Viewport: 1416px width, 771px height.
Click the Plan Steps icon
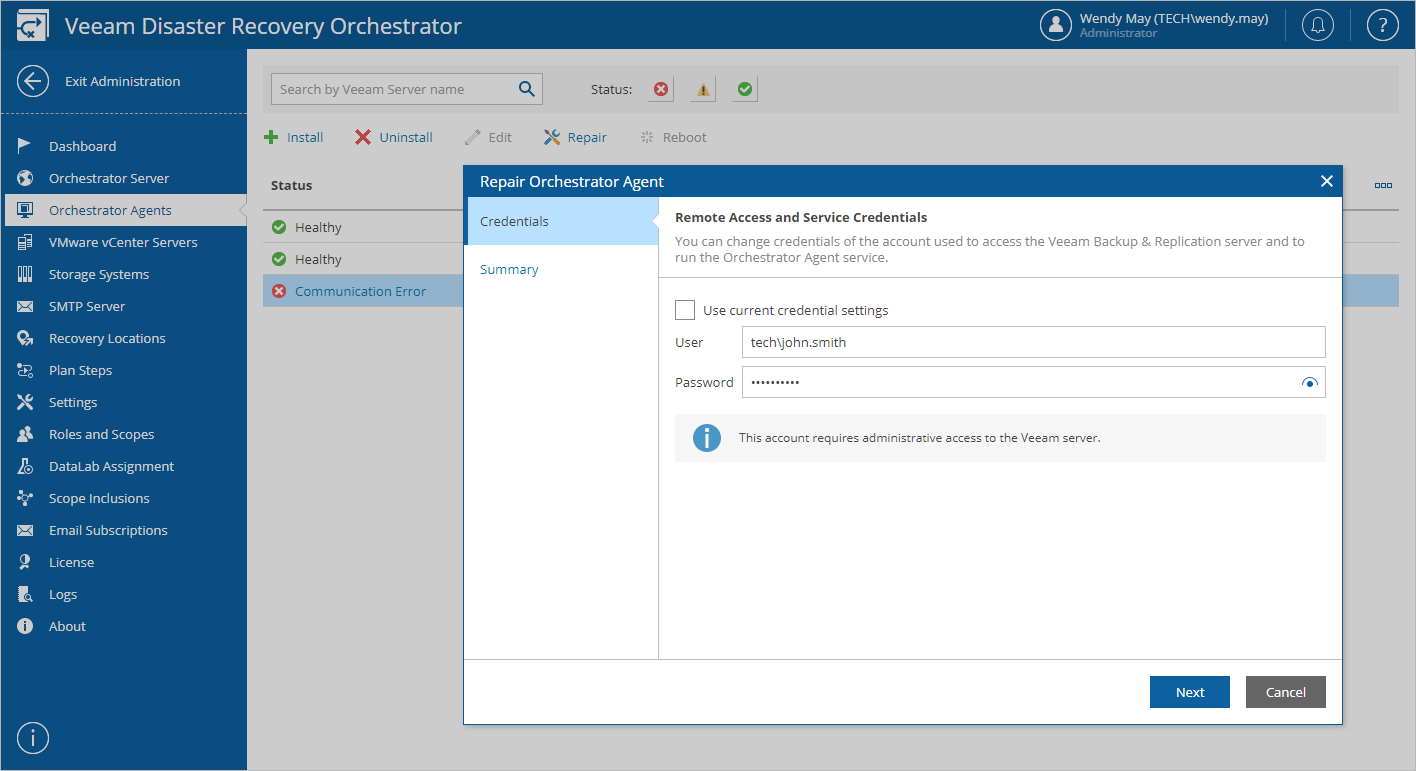(26, 370)
